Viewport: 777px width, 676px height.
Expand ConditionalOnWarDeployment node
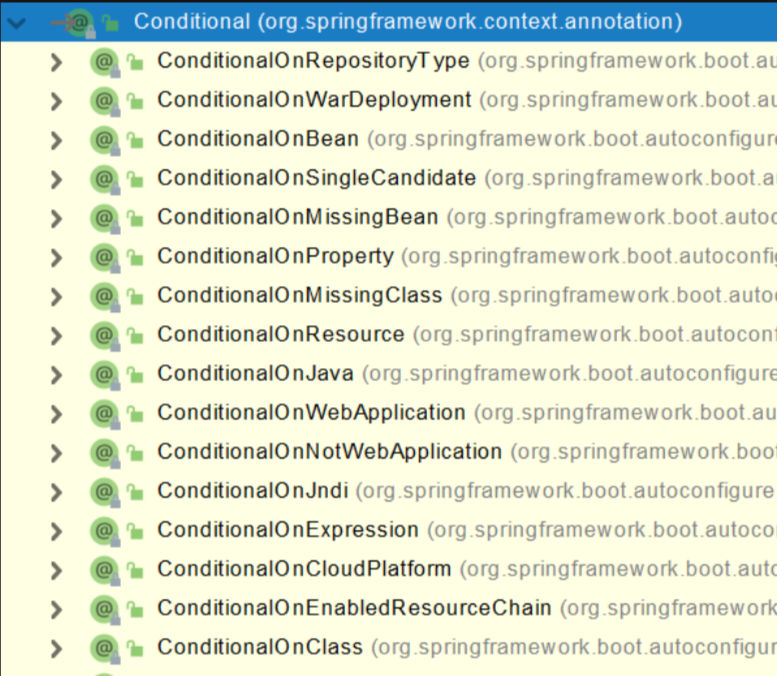[56, 102]
